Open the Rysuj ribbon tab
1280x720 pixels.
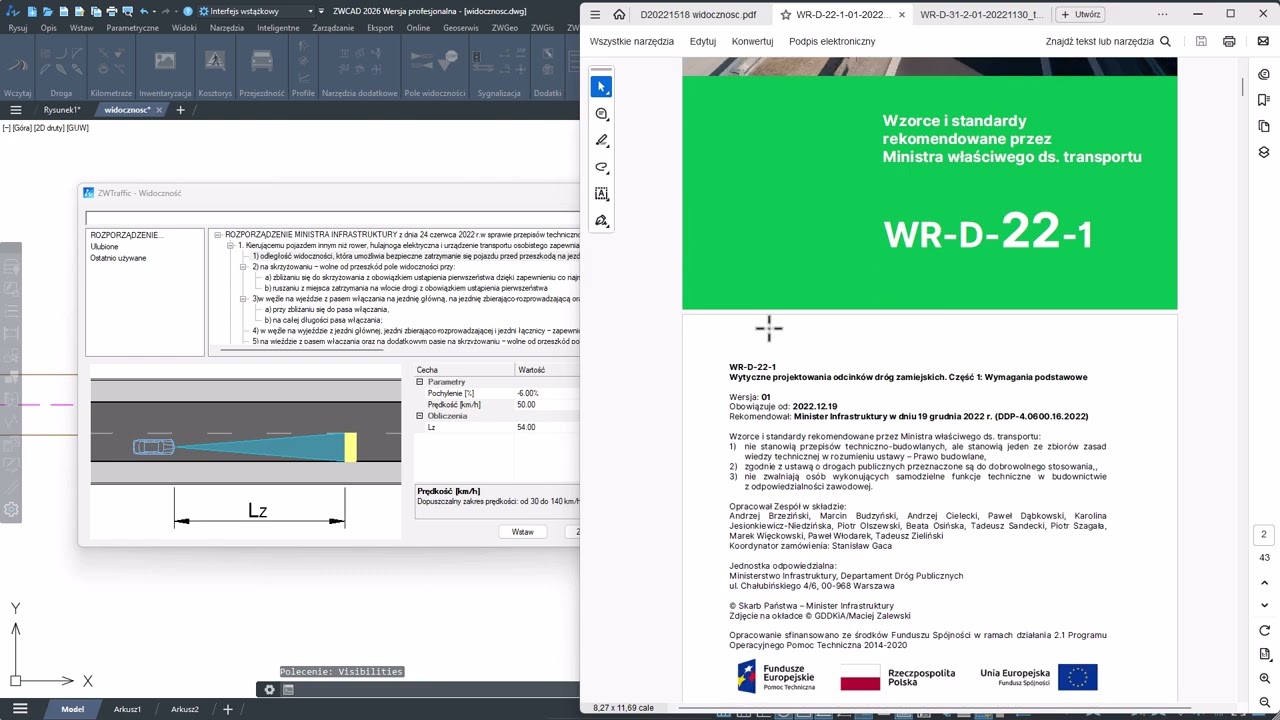[17, 28]
